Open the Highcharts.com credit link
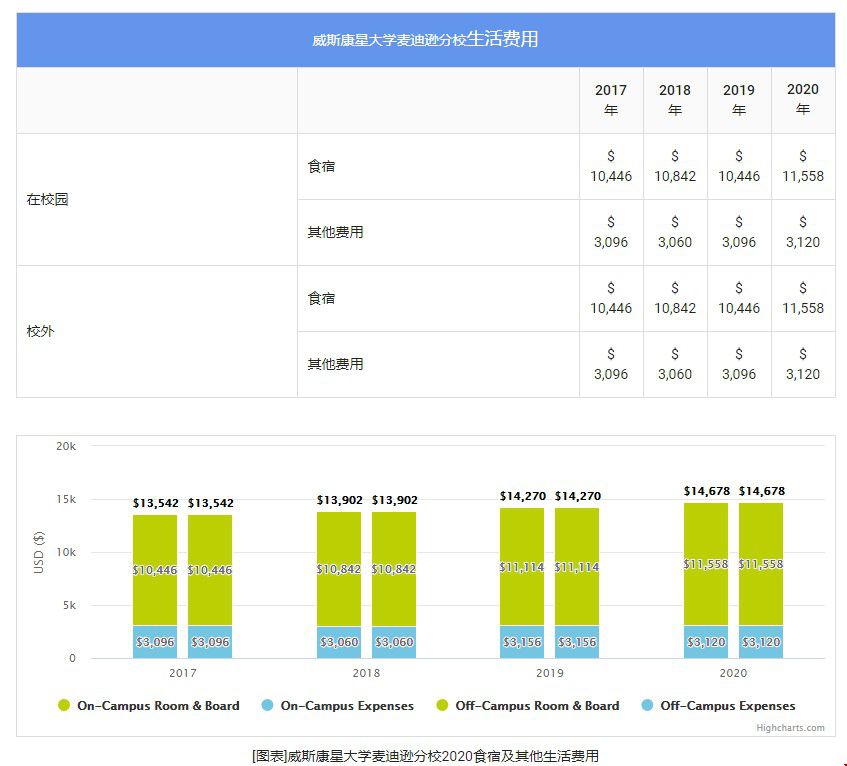 tap(790, 728)
